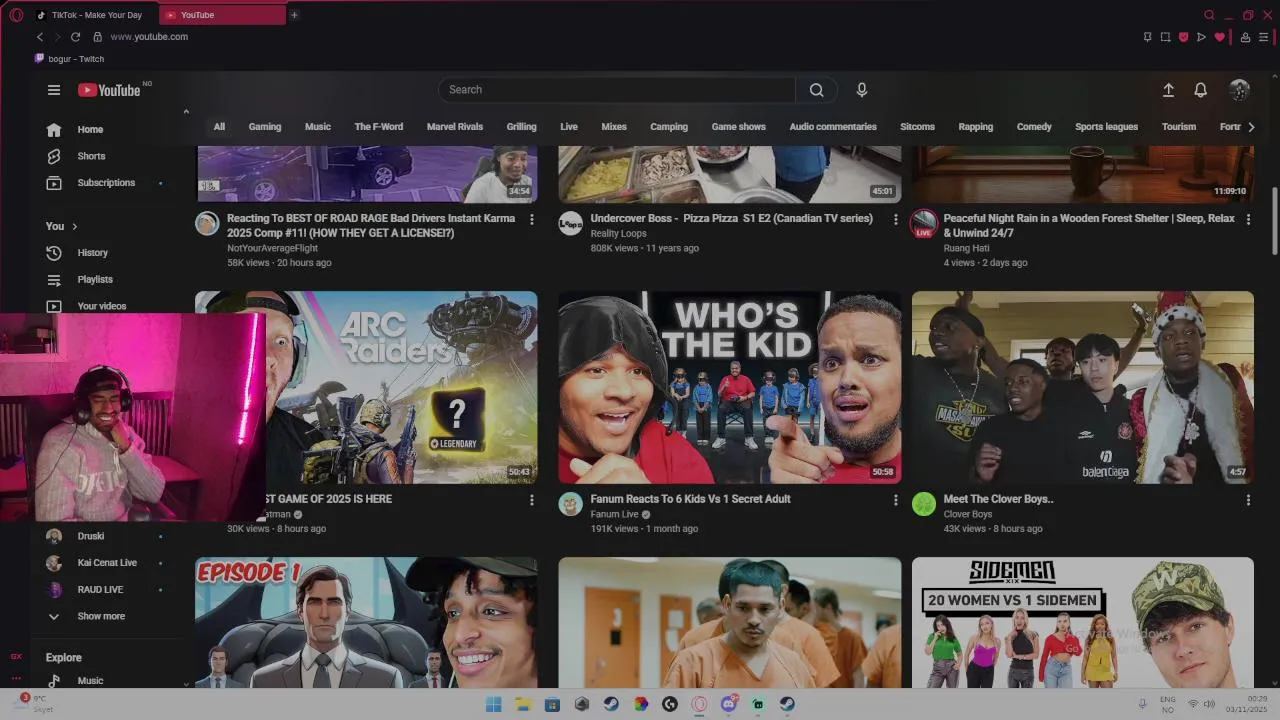This screenshot has width=1280, height=720.
Task: Open more options for Fanum Reacts video
Action: pos(895,500)
